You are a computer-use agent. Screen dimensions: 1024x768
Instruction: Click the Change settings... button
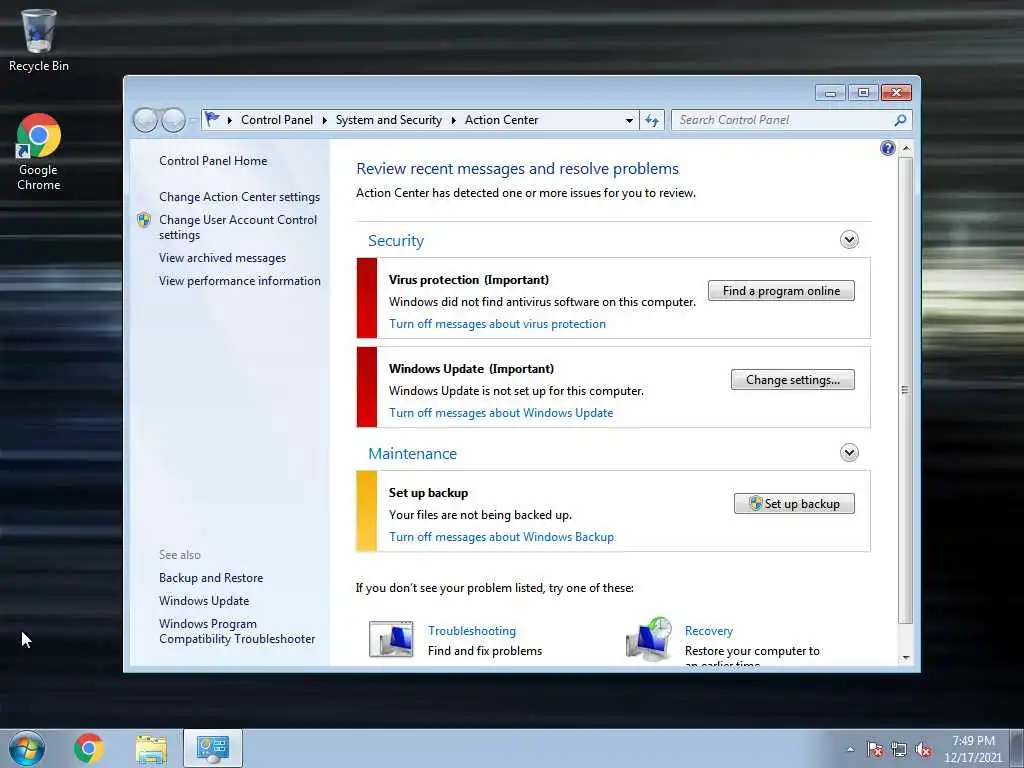click(x=793, y=379)
